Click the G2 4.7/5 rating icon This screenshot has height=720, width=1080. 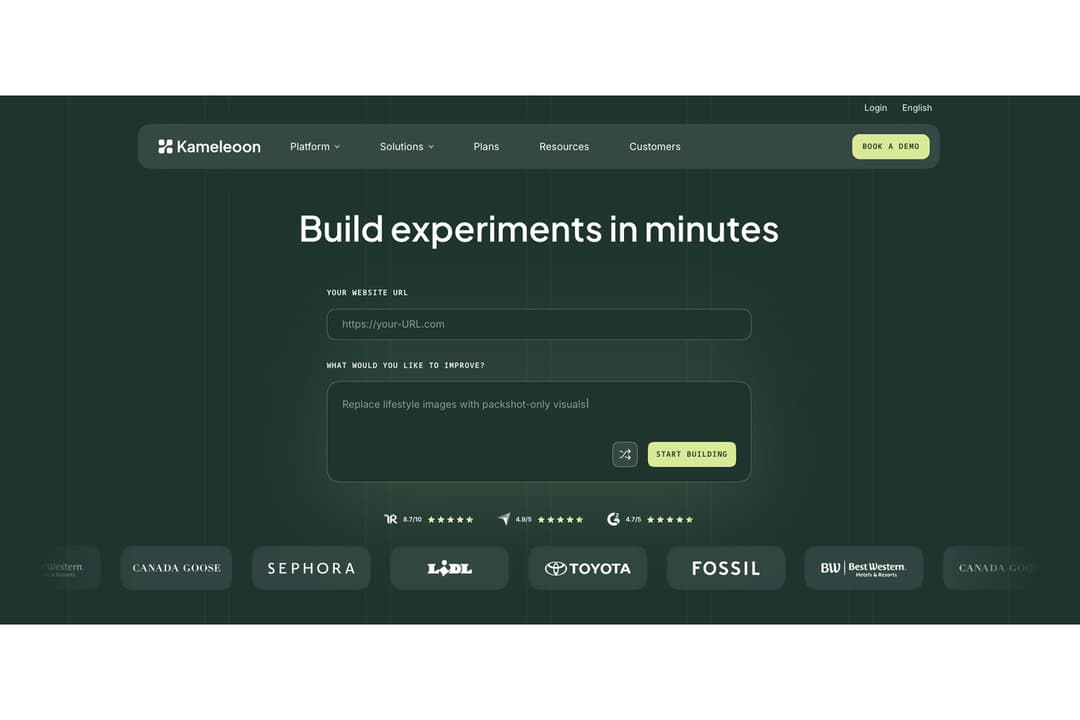[x=613, y=519]
